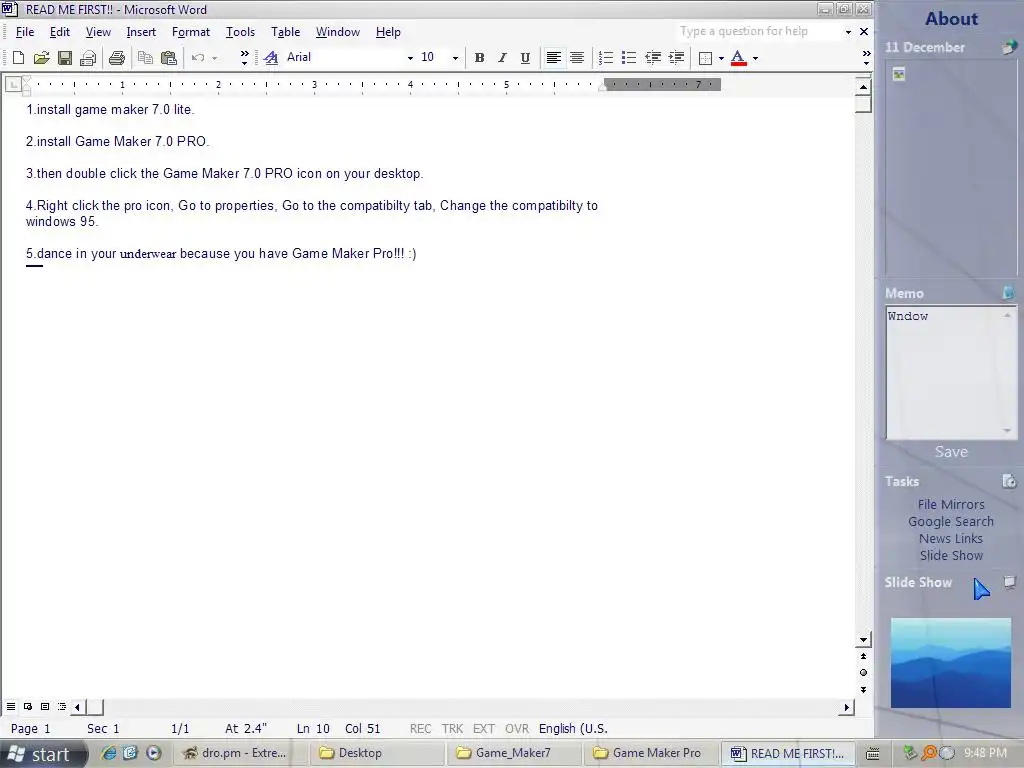Image resolution: width=1024 pixels, height=768 pixels.
Task: Expand the Formatting toolbar options chevron
Action: coord(866,58)
